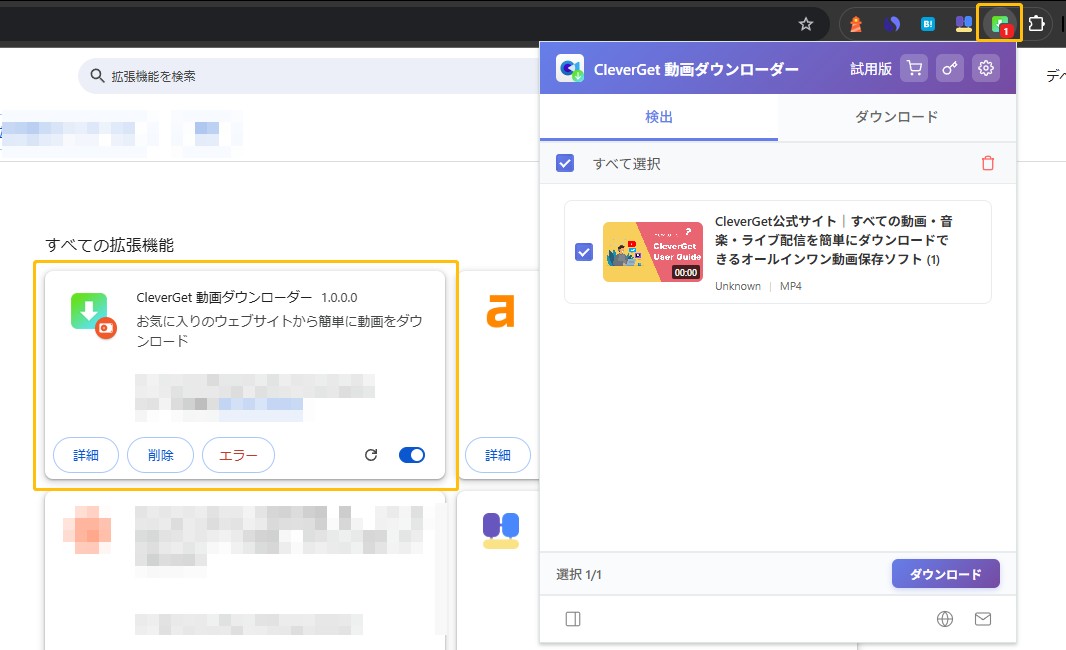Viewport: 1066px width, 650px height.
Task: Click the bookmark star icon in address bar
Action: coord(806,24)
